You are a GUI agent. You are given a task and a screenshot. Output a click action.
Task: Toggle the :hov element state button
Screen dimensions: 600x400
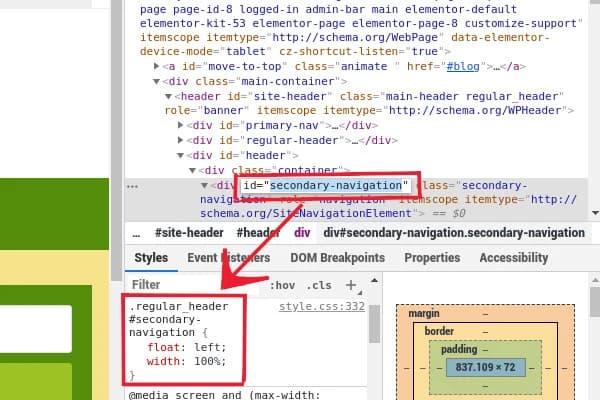tap(282, 285)
